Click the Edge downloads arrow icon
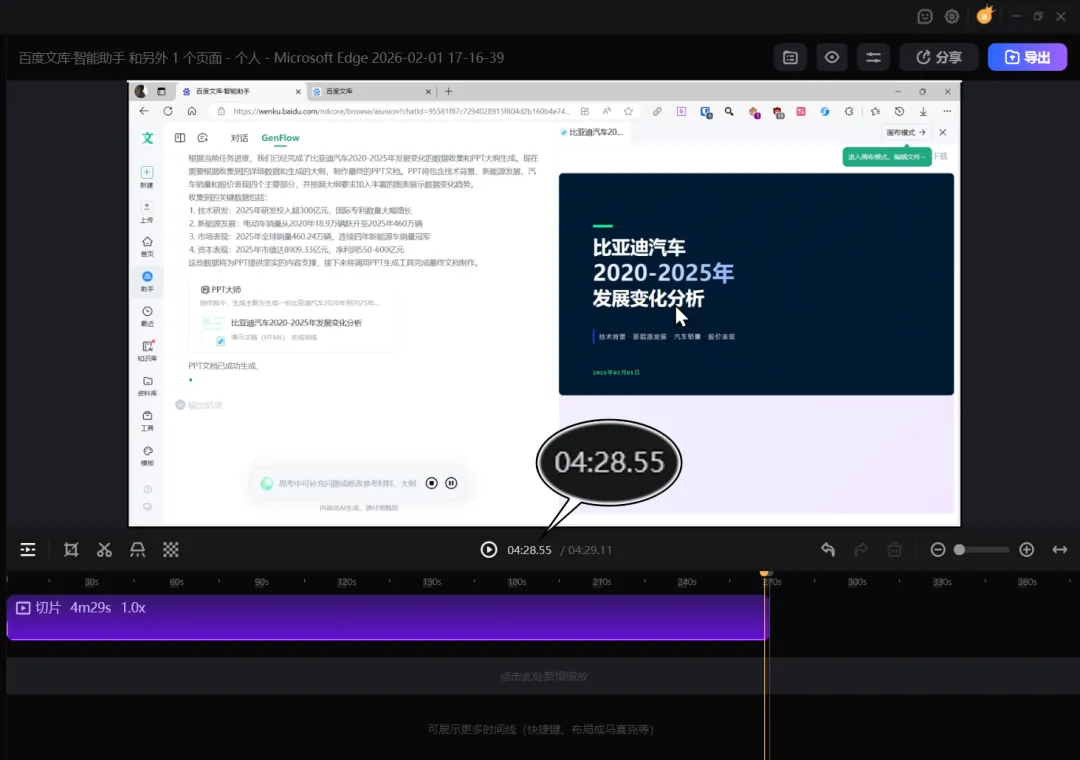The width and height of the screenshot is (1080, 760). pyautogui.click(x=923, y=111)
